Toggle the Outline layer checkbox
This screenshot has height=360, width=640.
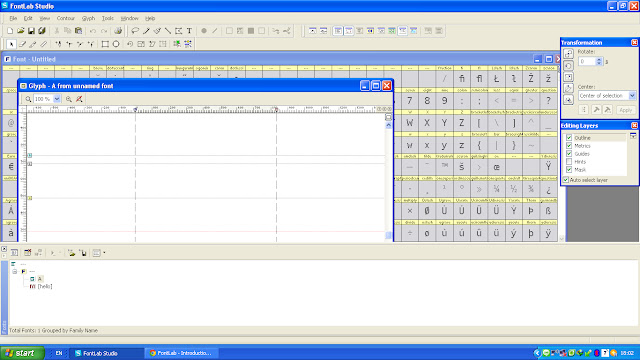tap(569, 138)
